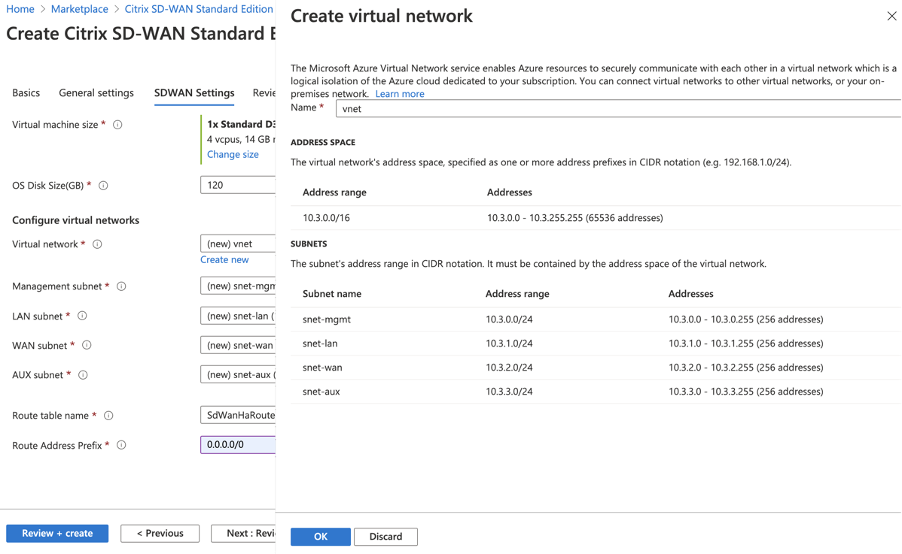Click Create new virtual network link
Viewport: 902px width, 554px height.
point(224,259)
